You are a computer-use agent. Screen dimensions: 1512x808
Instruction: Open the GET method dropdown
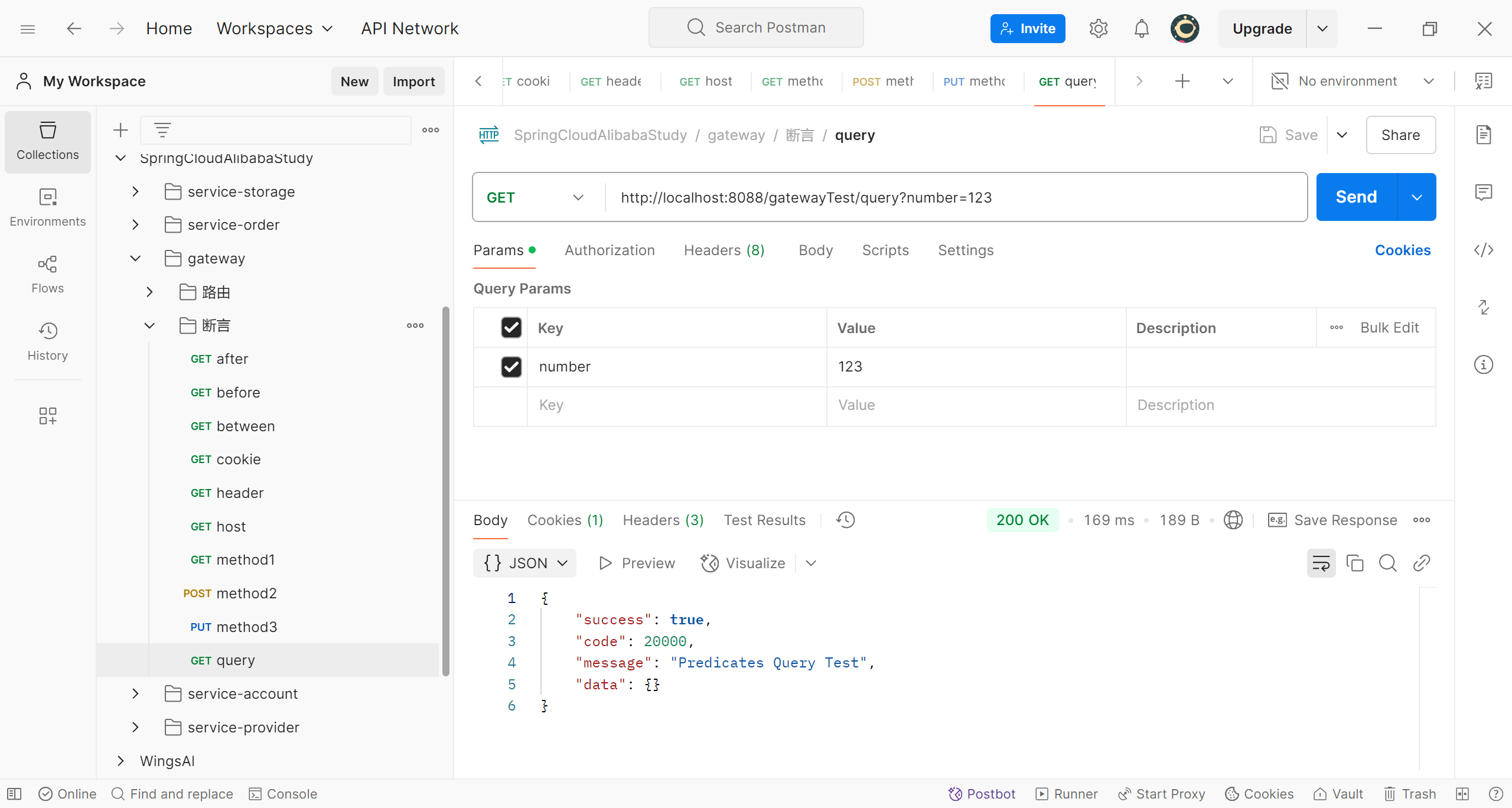point(535,197)
